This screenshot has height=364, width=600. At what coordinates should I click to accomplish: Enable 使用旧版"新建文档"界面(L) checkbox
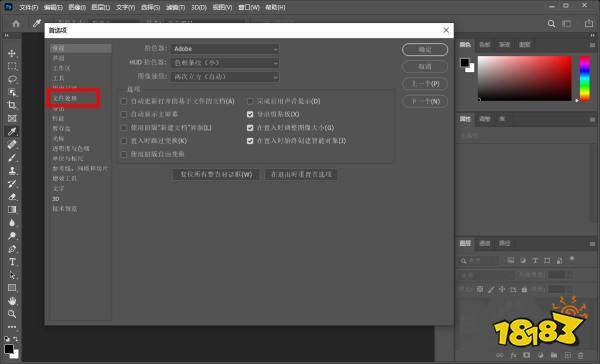pos(124,128)
